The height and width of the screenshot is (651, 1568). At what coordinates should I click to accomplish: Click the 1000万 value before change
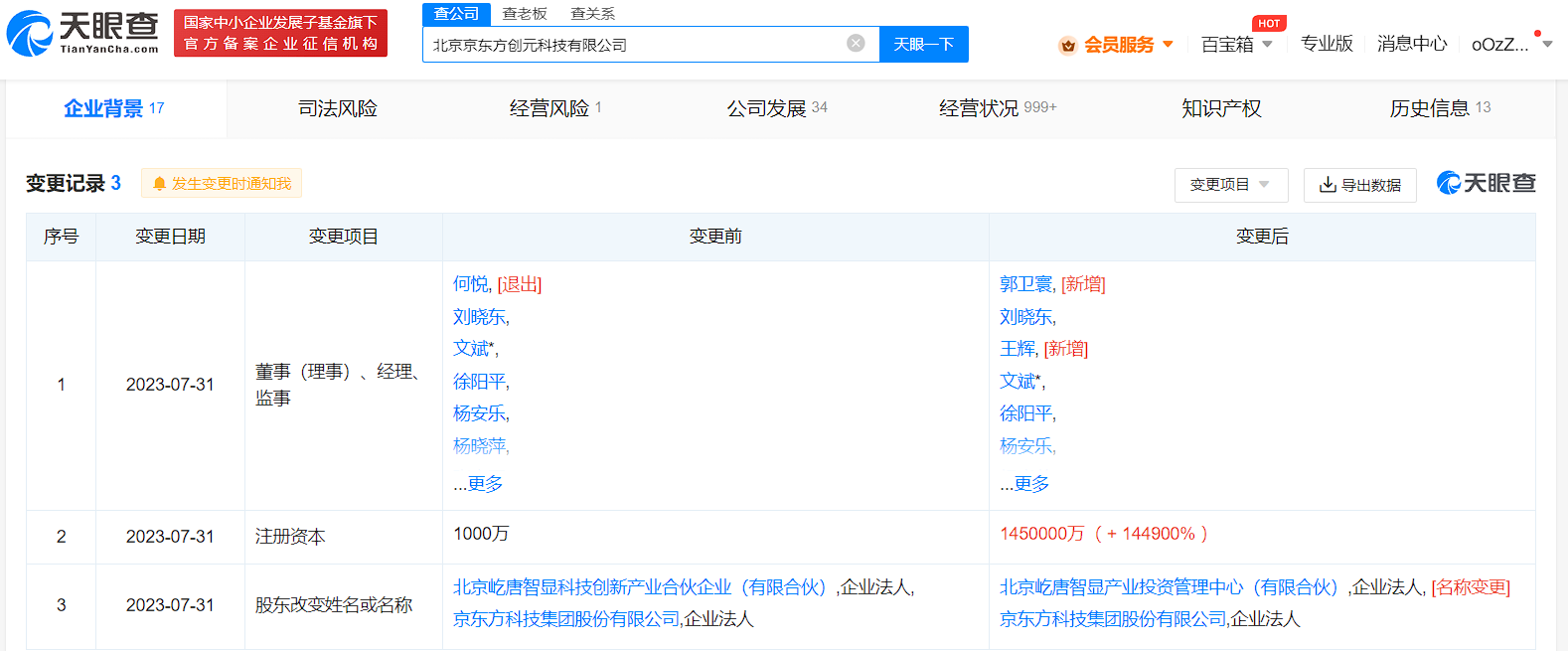click(481, 534)
